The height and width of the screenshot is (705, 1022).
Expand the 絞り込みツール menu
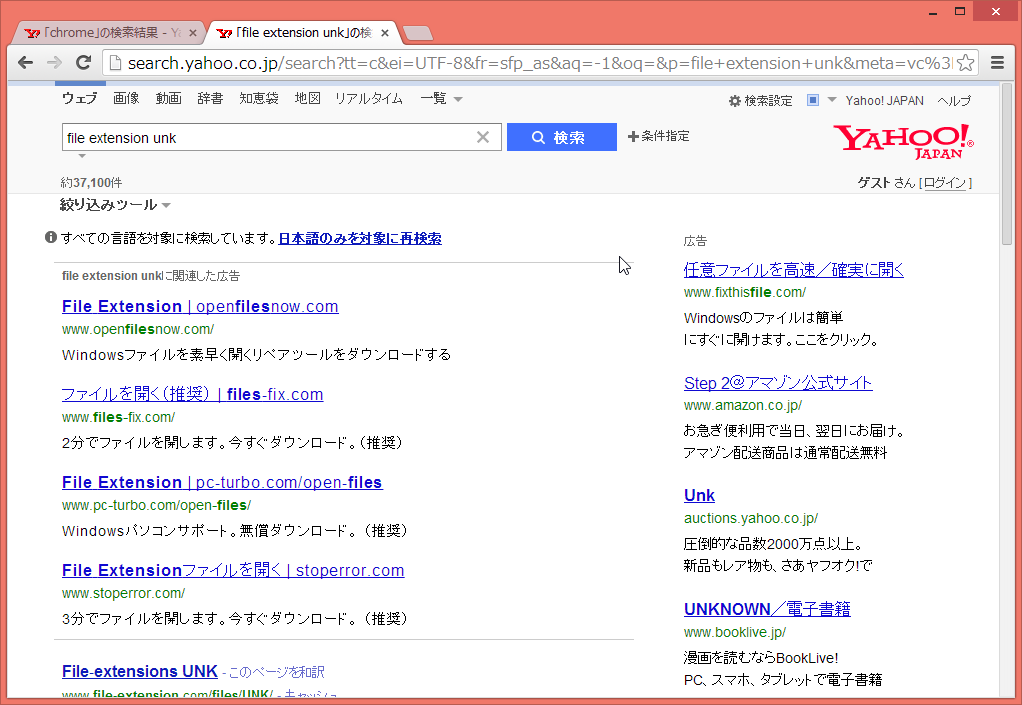click(x=115, y=205)
